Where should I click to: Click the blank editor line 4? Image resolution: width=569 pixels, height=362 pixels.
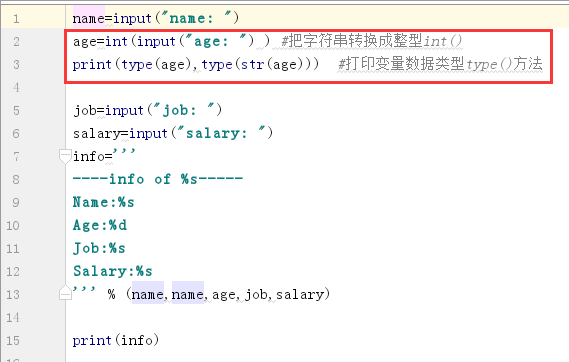click(317, 87)
